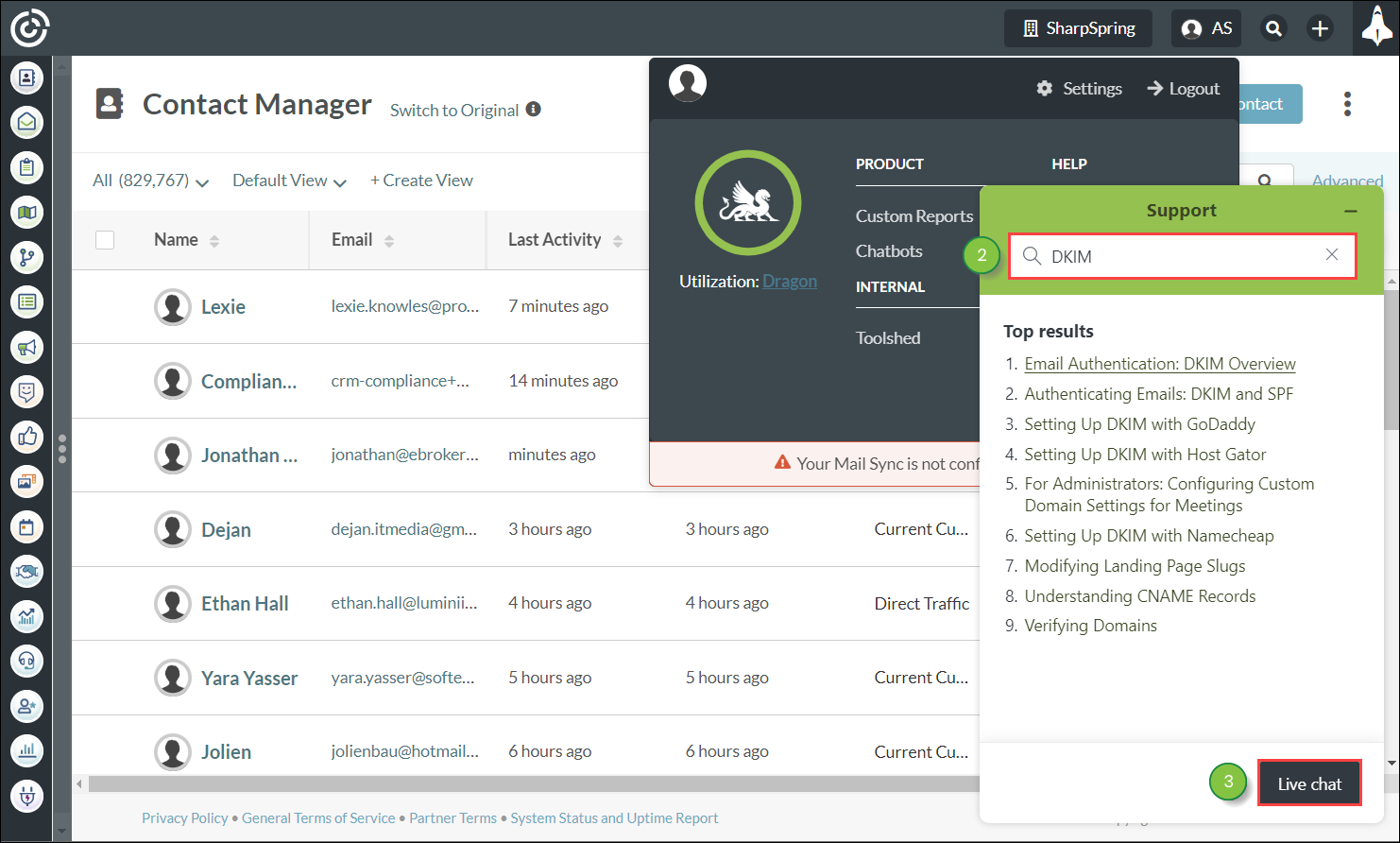The width and height of the screenshot is (1400, 843).
Task: Start a Live chat
Action: [1308, 783]
